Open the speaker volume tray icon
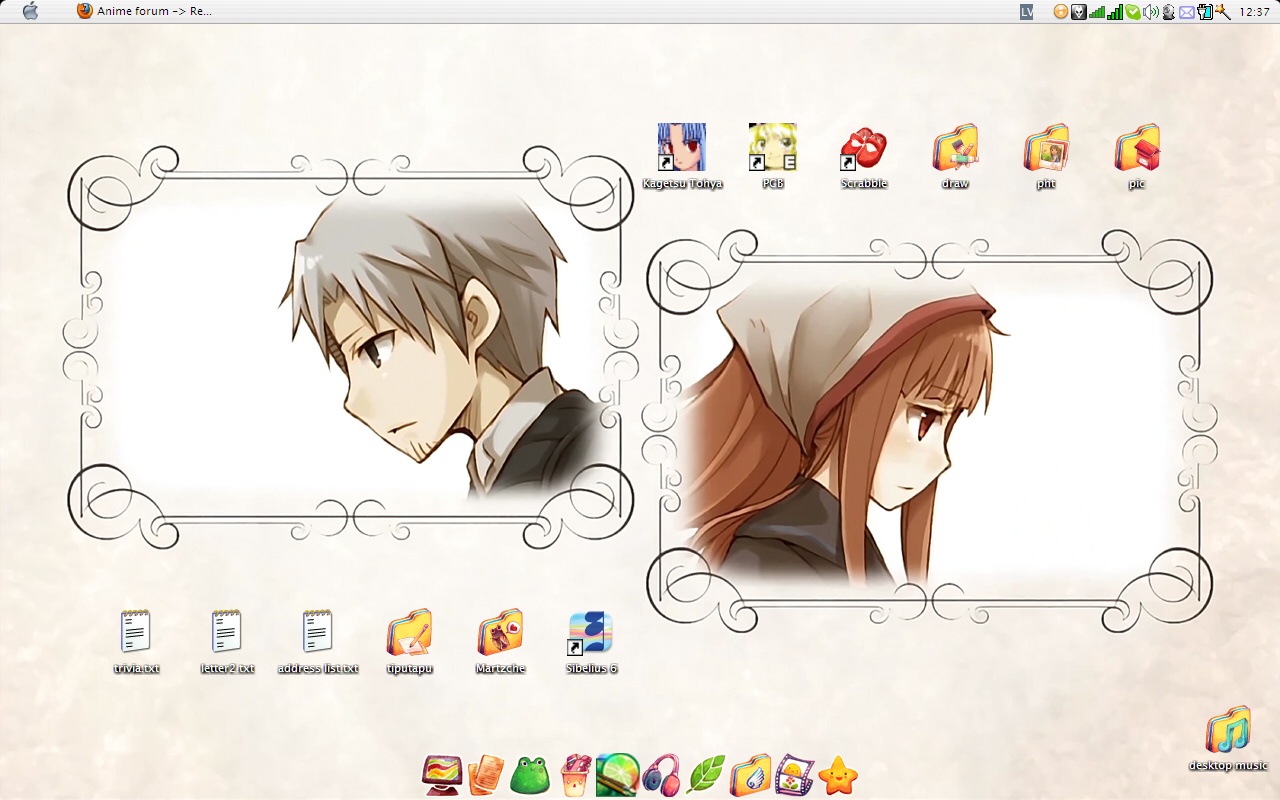 click(x=1151, y=12)
